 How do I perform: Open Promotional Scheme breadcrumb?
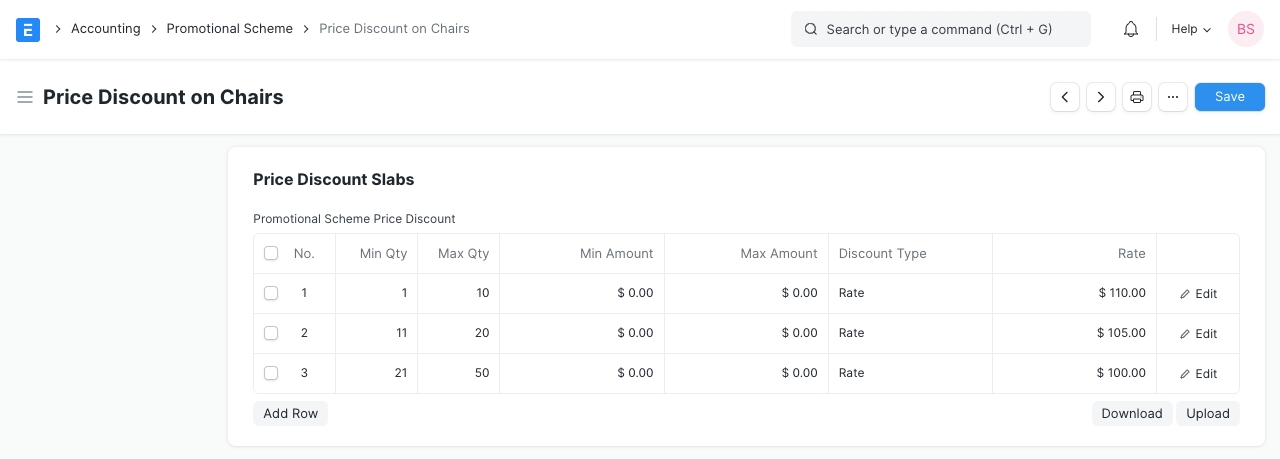[229, 29]
